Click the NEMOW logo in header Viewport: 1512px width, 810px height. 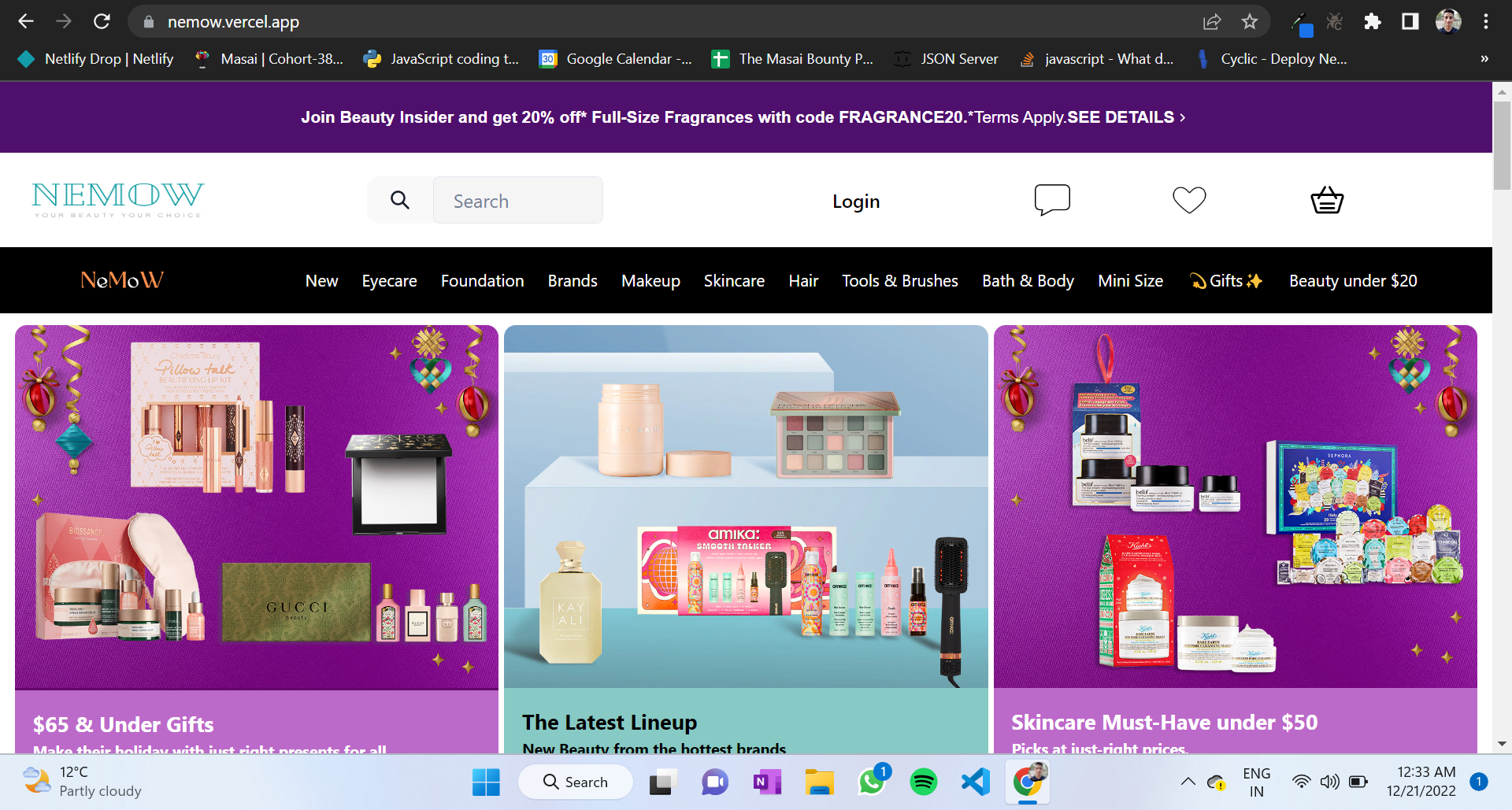pos(118,200)
